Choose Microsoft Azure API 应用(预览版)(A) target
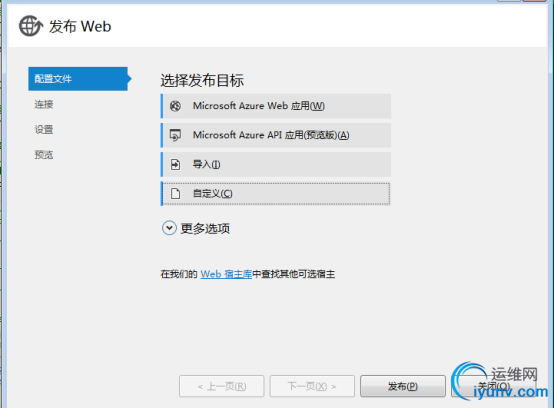554x408 pixels. [276, 135]
